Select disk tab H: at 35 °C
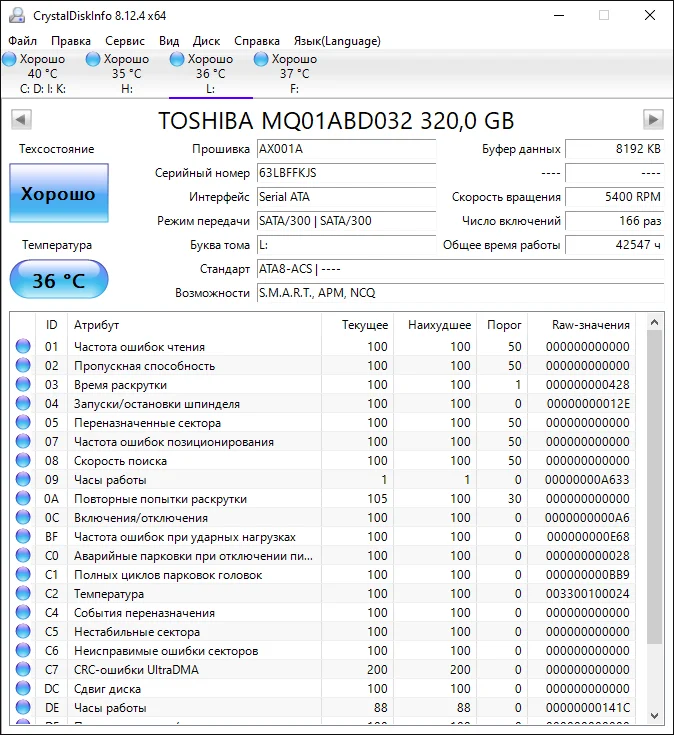The width and height of the screenshot is (674, 735). pos(127,74)
